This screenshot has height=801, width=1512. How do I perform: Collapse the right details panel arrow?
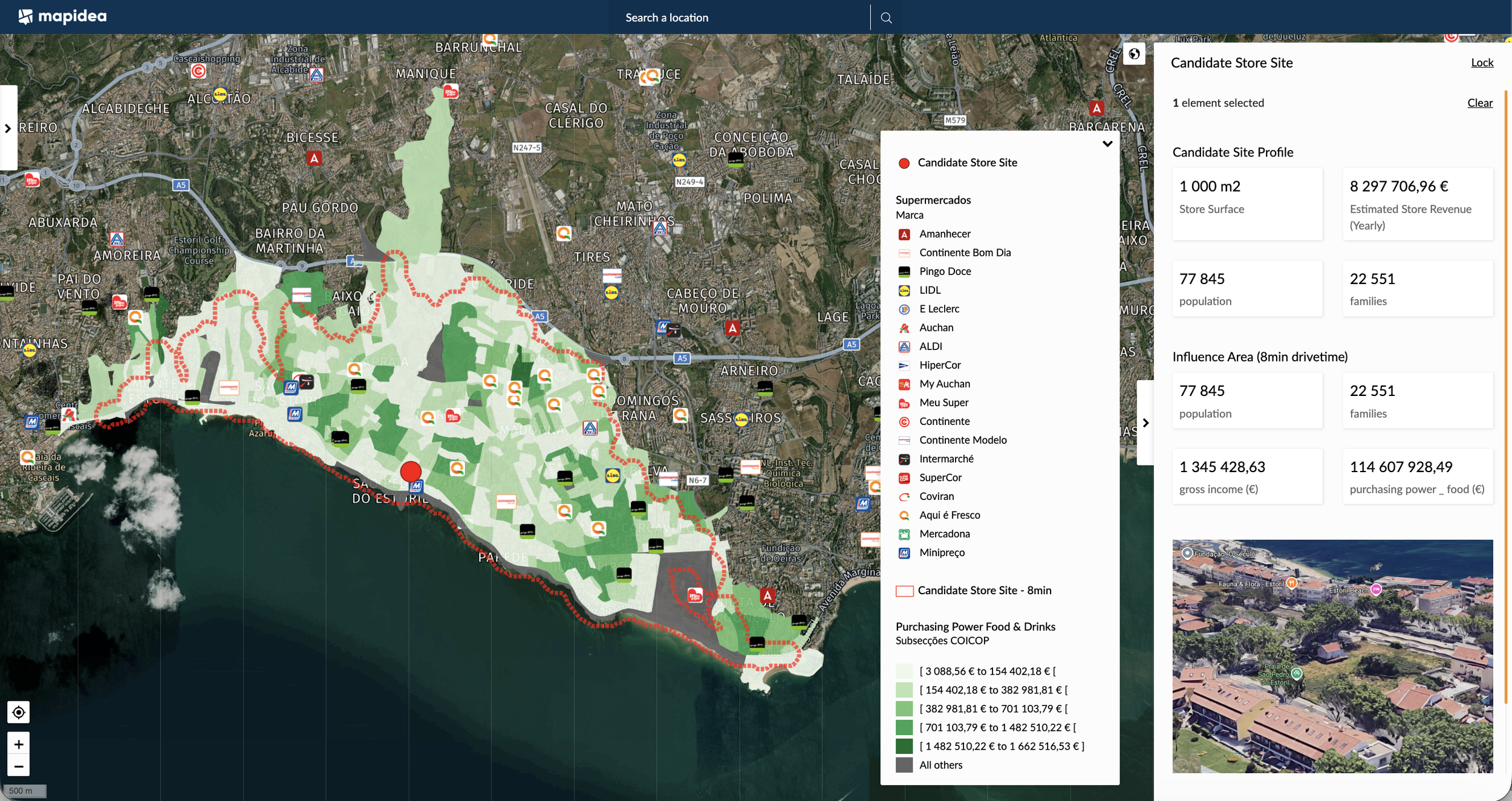1145,423
